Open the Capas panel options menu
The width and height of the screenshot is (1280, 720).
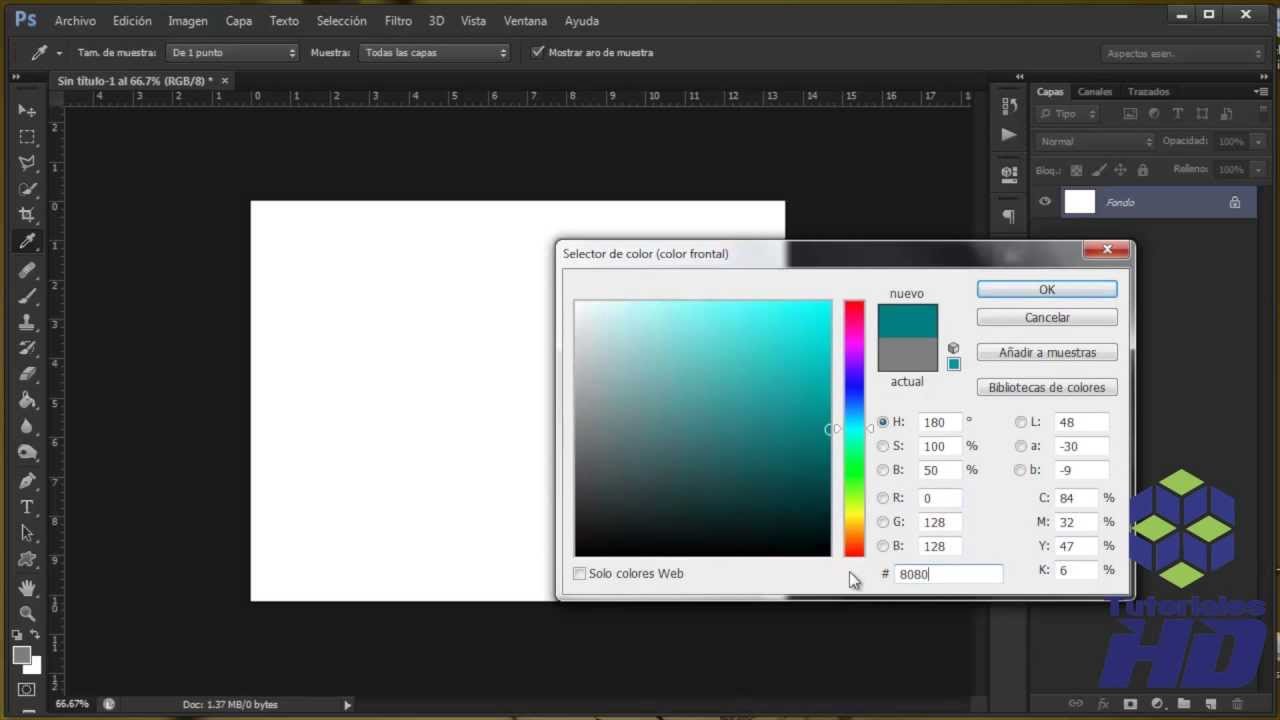pyautogui.click(x=1261, y=91)
